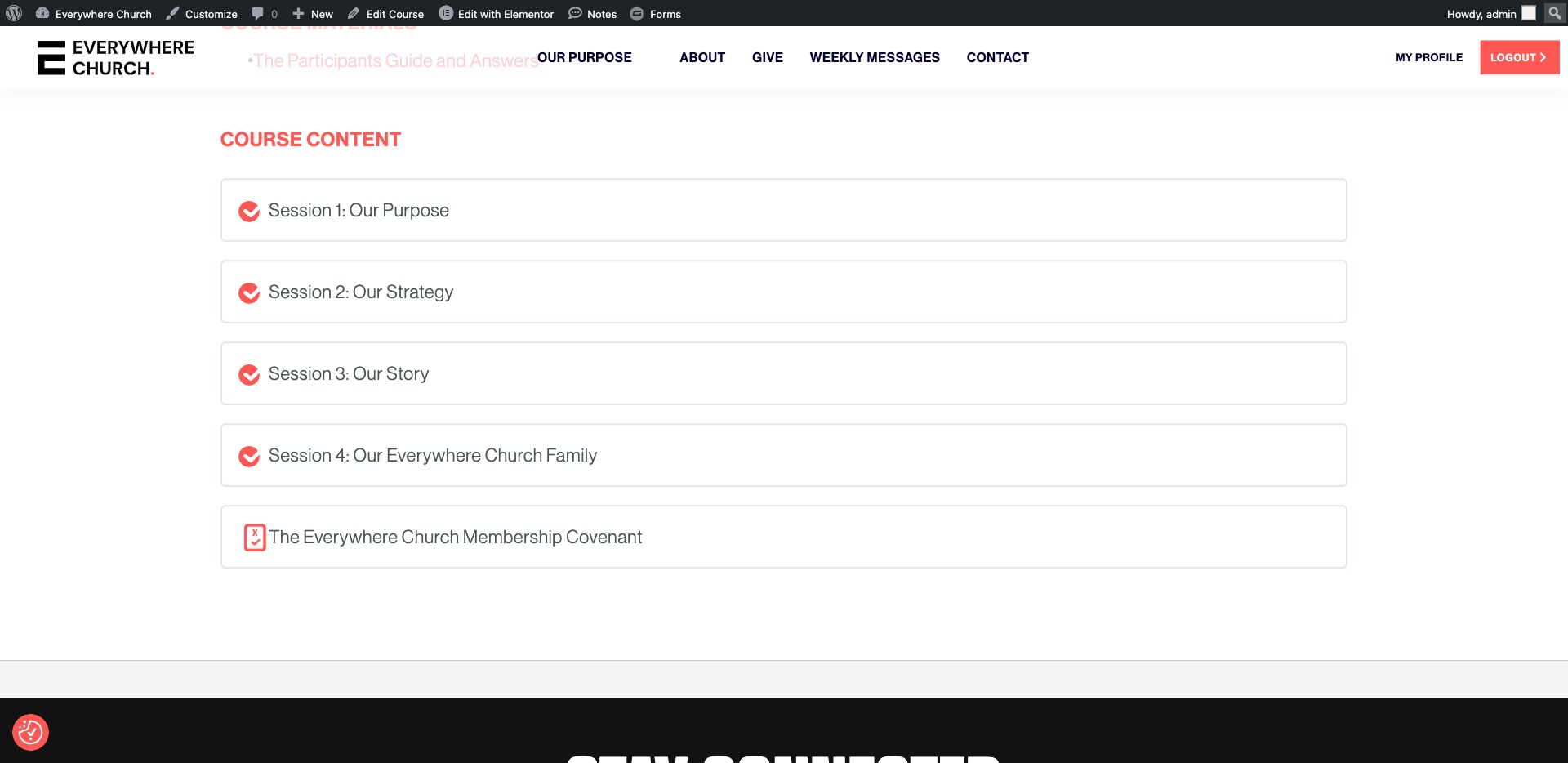Open Customize in admin bar
1568x763 pixels.
pos(202,14)
